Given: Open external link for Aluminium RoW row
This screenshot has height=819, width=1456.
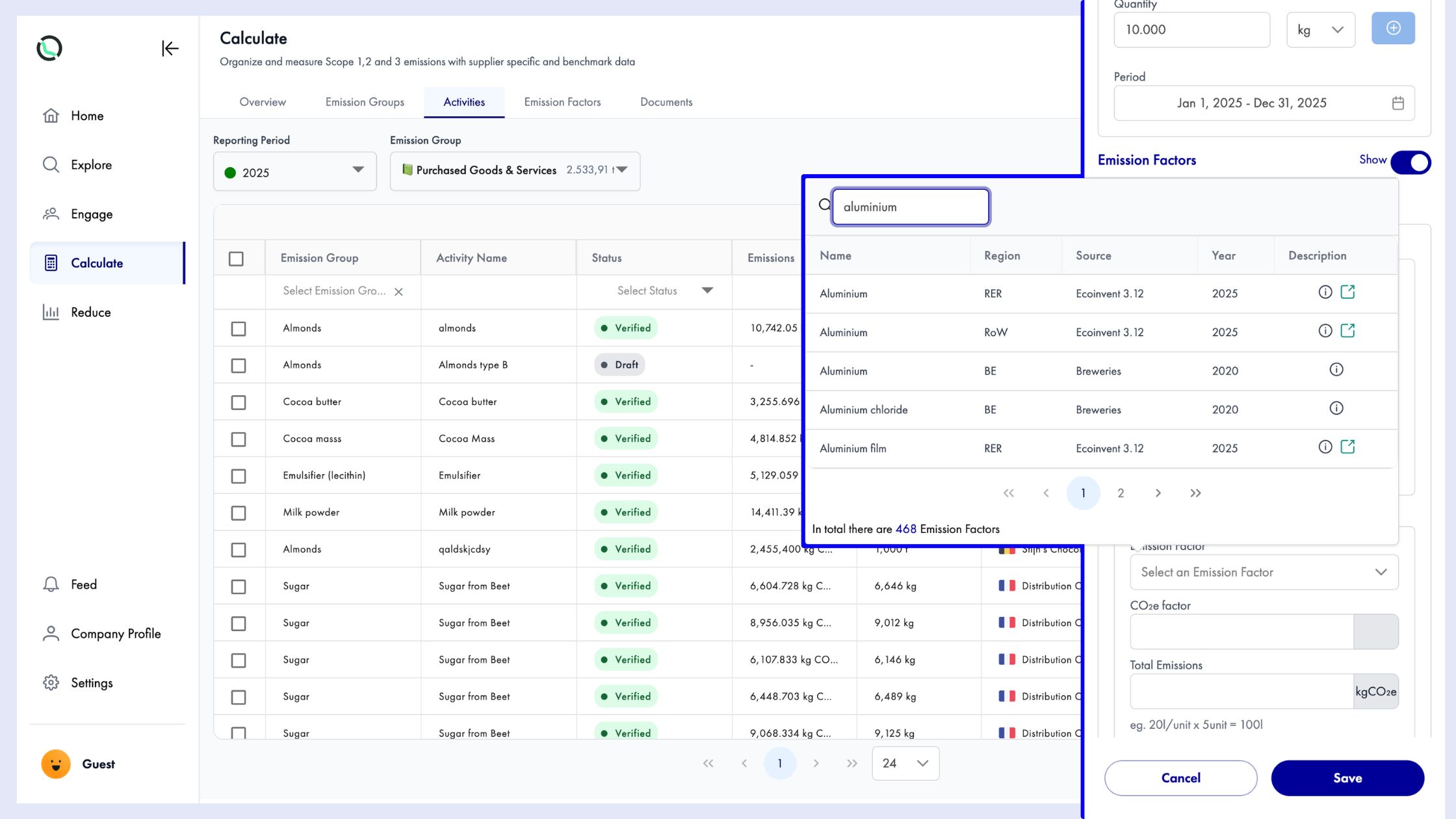Looking at the screenshot, I should (x=1347, y=331).
